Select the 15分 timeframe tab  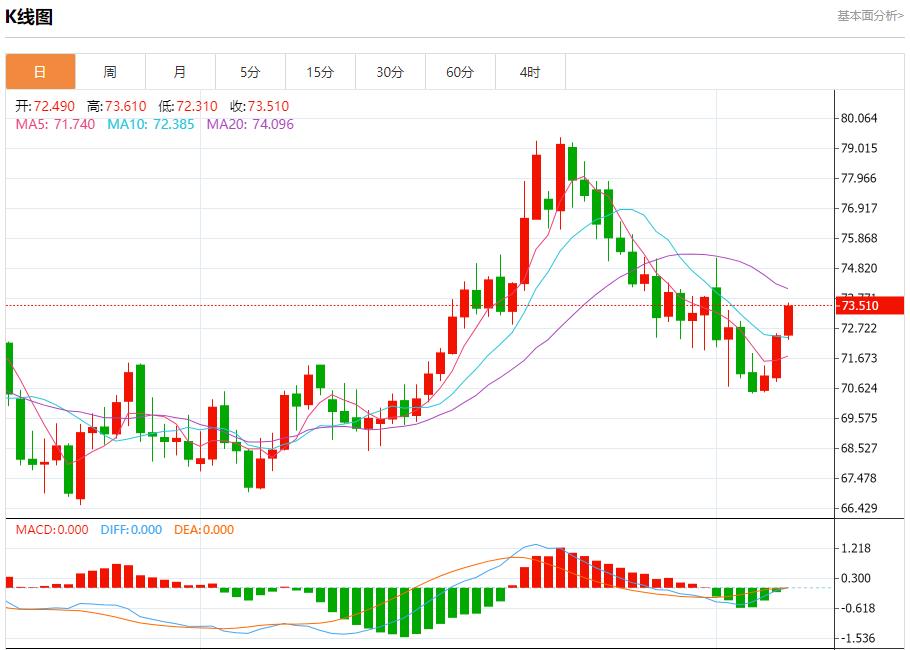pyautogui.click(x=320, y=72)
